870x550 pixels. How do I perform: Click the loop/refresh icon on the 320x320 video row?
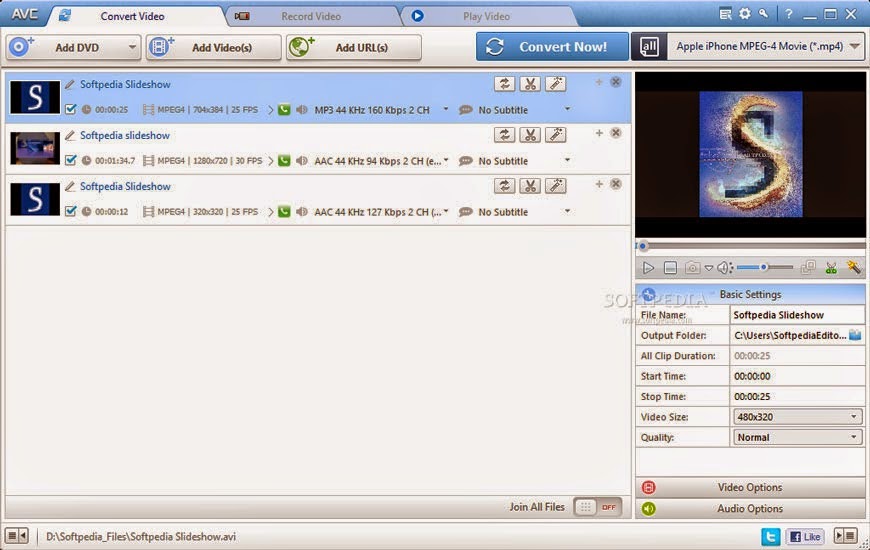[x=504, y=186]
